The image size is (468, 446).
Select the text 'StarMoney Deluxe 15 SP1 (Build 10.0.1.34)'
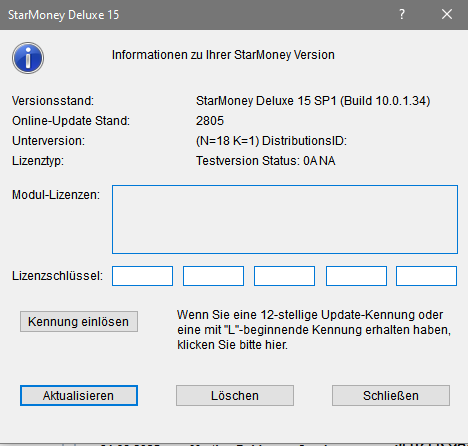313,101
